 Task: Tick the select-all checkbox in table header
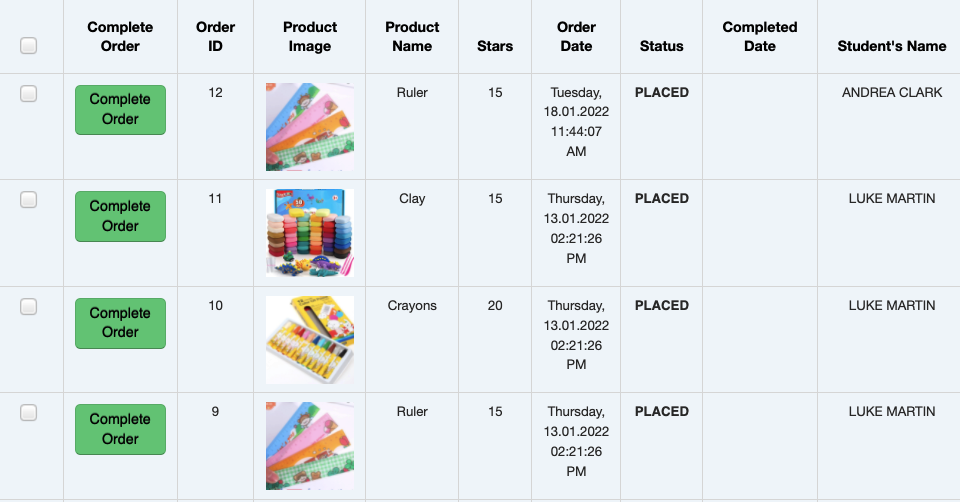point(28,45)
